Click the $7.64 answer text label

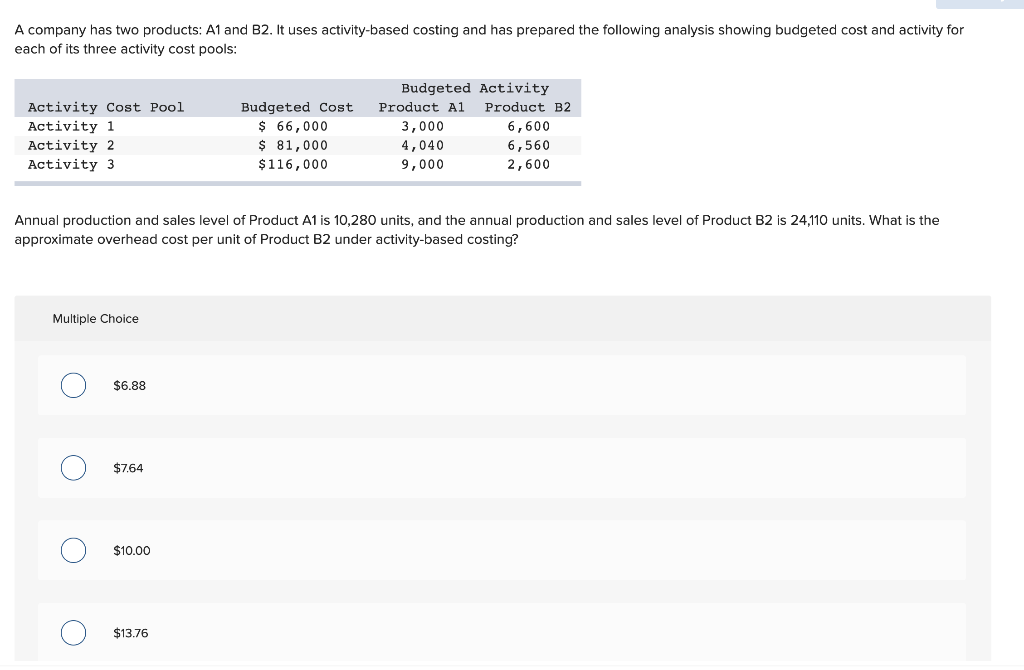pyautogui.click(x=128, y=467)
